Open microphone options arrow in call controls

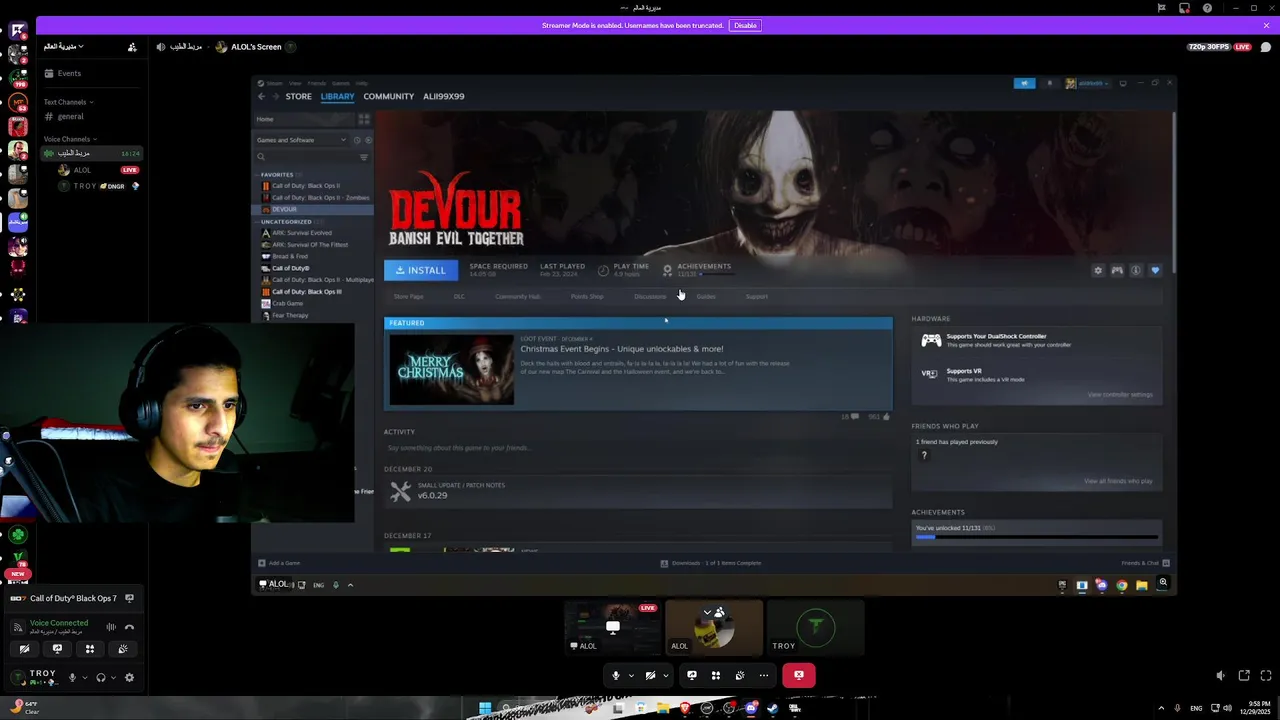[x=631, y=676]
